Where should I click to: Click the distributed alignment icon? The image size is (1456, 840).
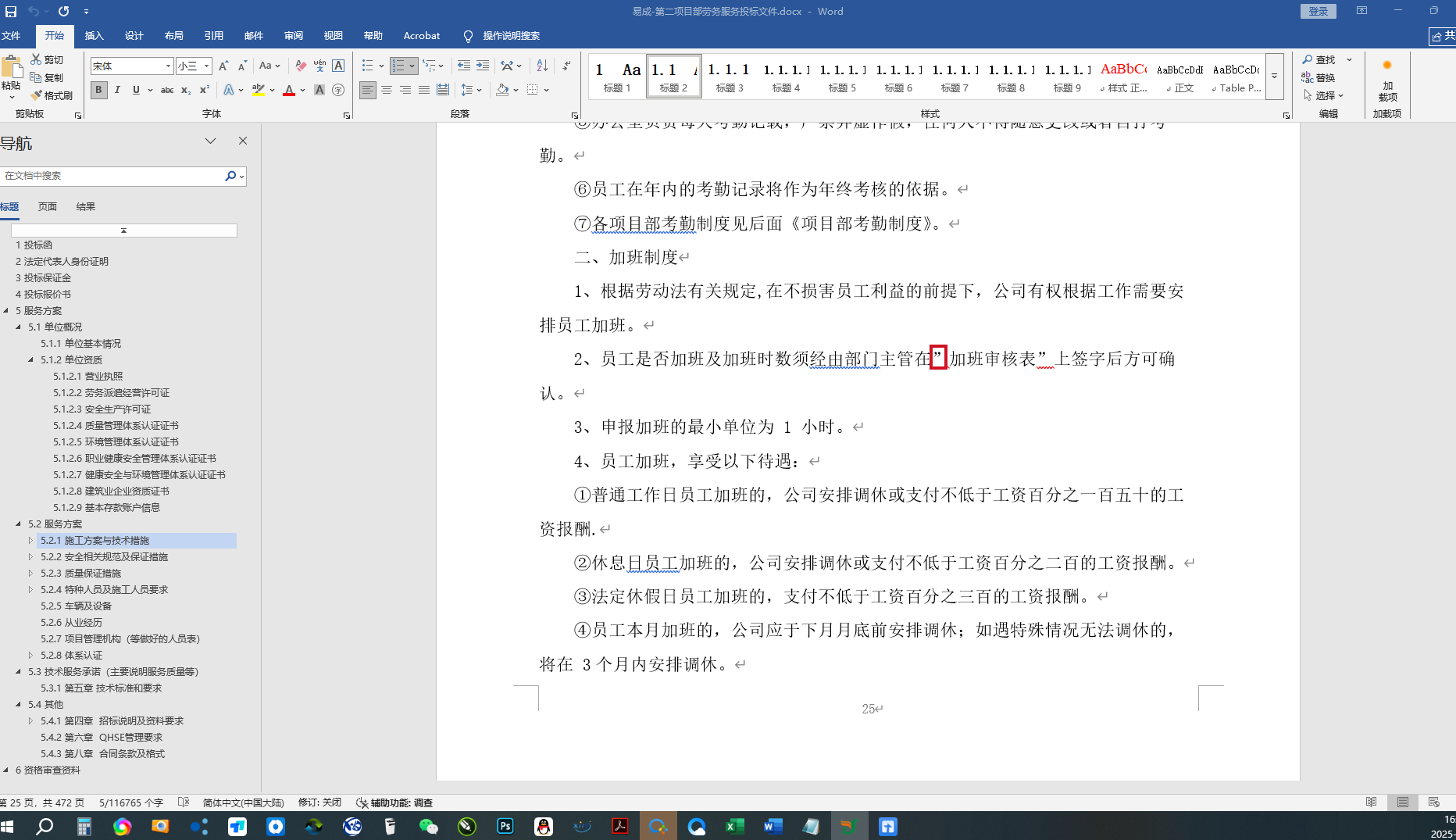point(443,91)
